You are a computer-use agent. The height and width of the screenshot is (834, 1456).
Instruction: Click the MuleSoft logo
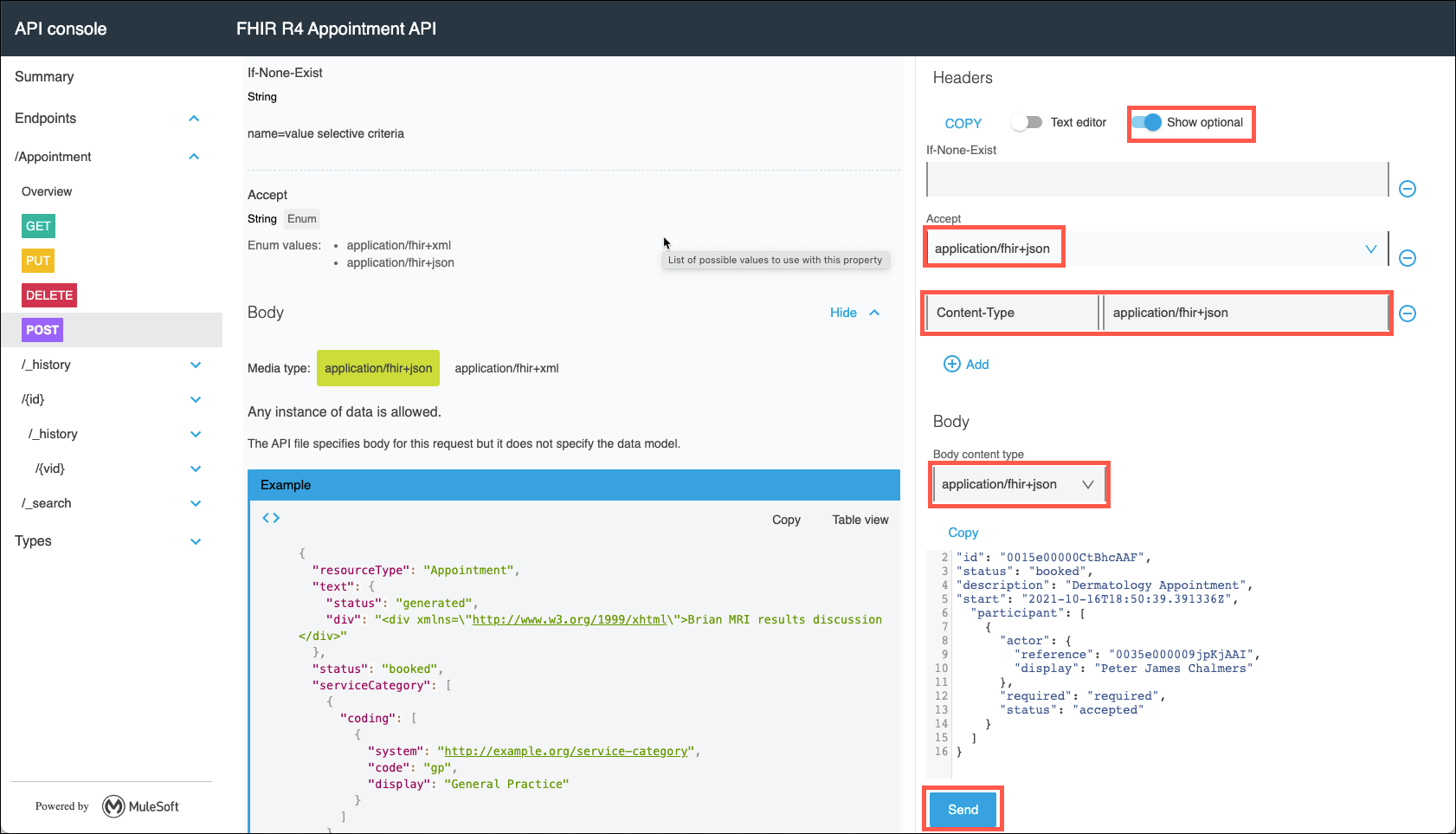pos(140,806)
